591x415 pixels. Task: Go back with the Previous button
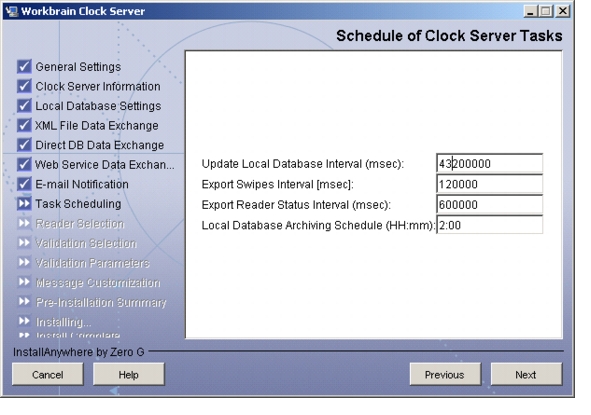[x=445, y=374]
